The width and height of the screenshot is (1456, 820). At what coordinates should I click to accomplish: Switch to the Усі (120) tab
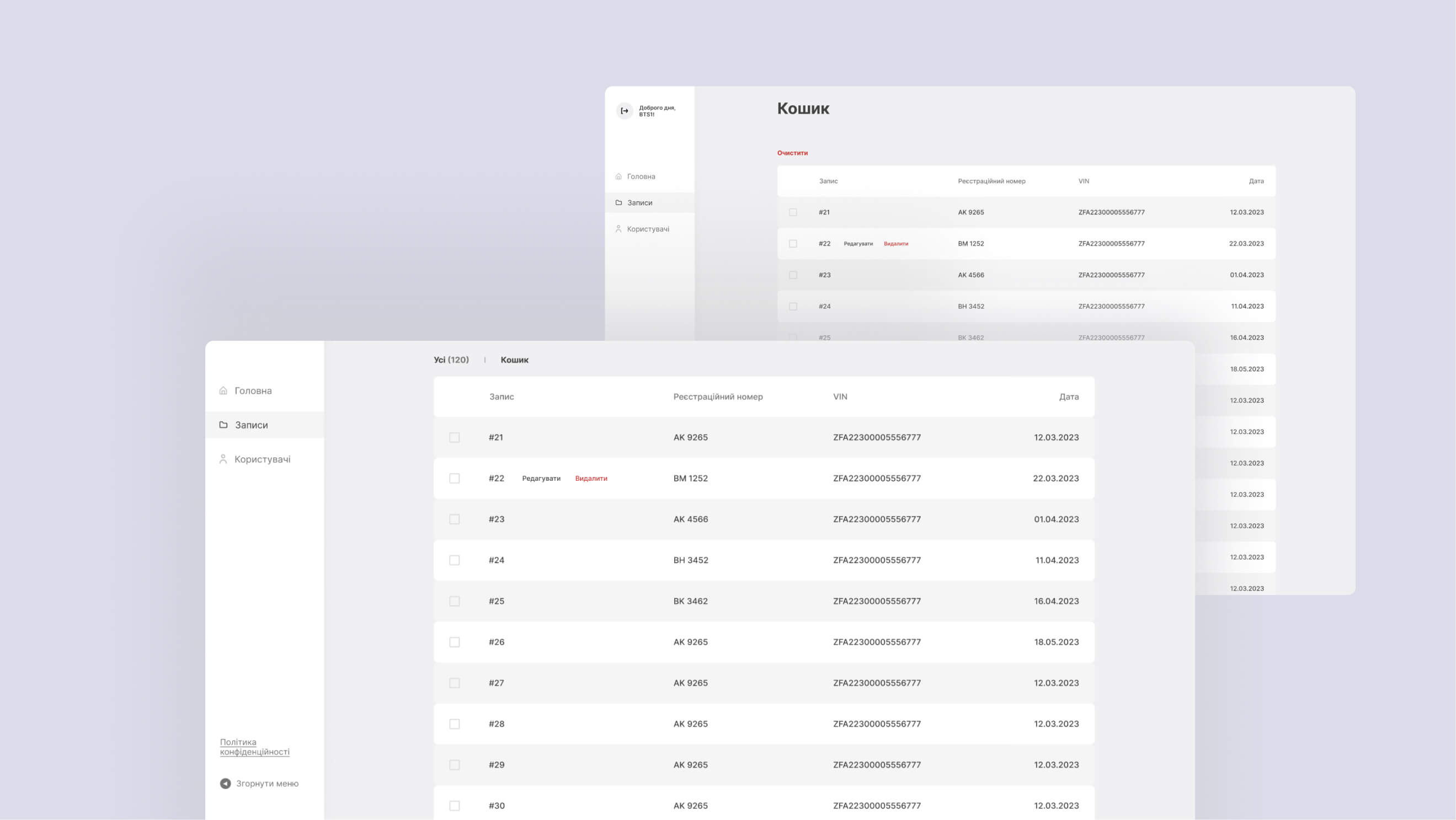click(451, 360)
